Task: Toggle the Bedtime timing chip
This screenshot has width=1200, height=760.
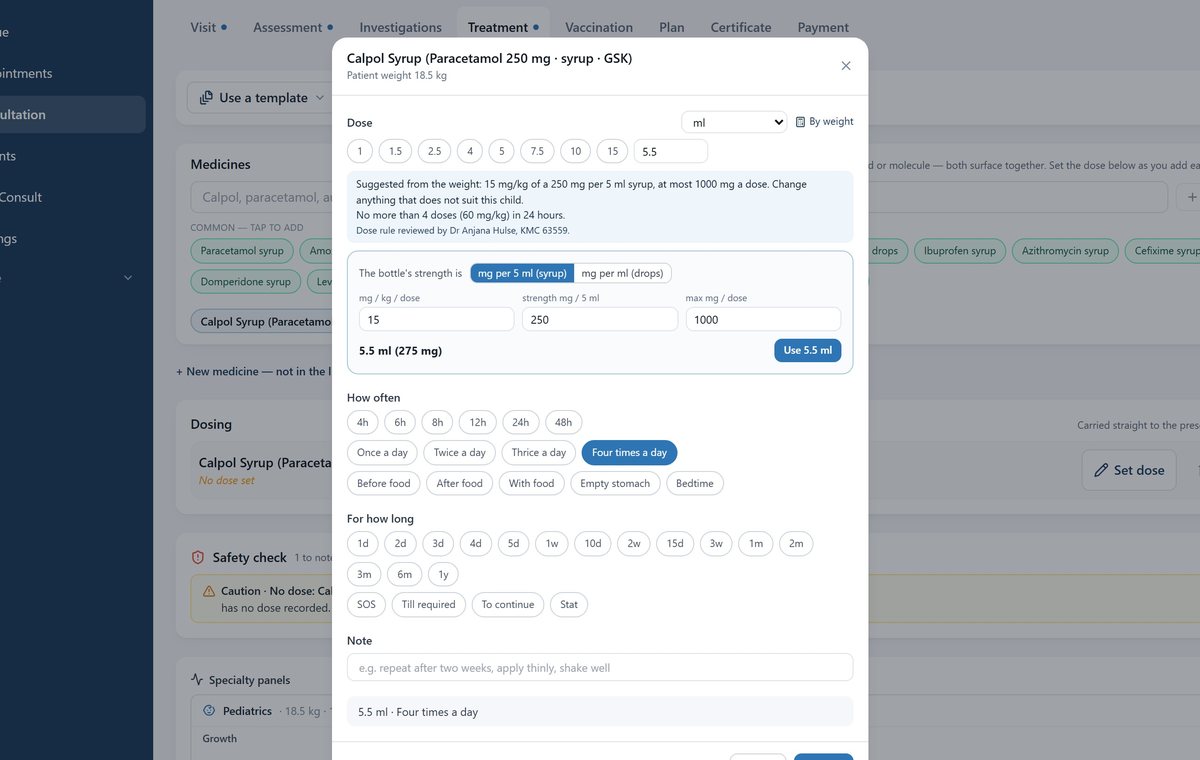Action: 695,484
